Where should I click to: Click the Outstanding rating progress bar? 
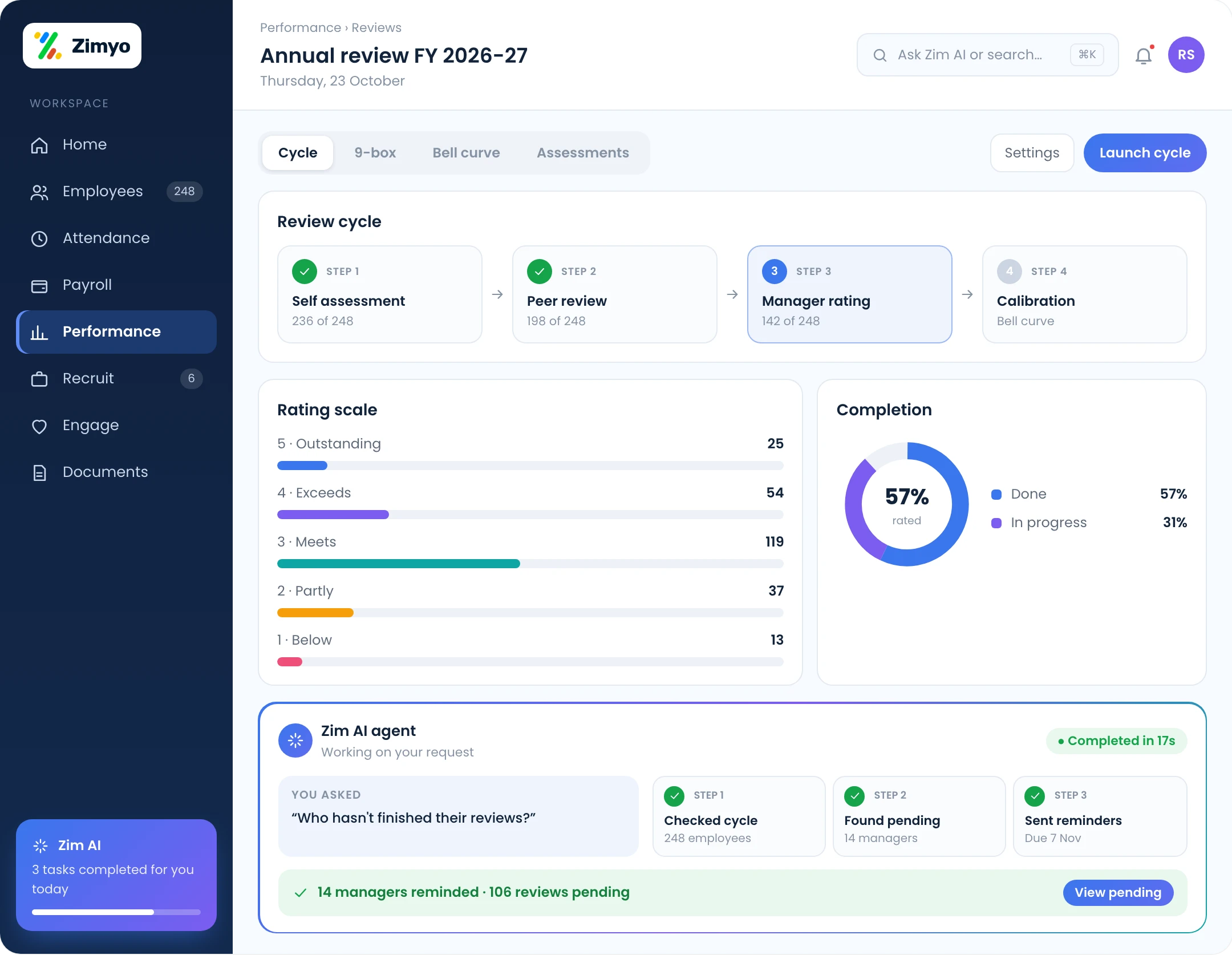point(530,466)
